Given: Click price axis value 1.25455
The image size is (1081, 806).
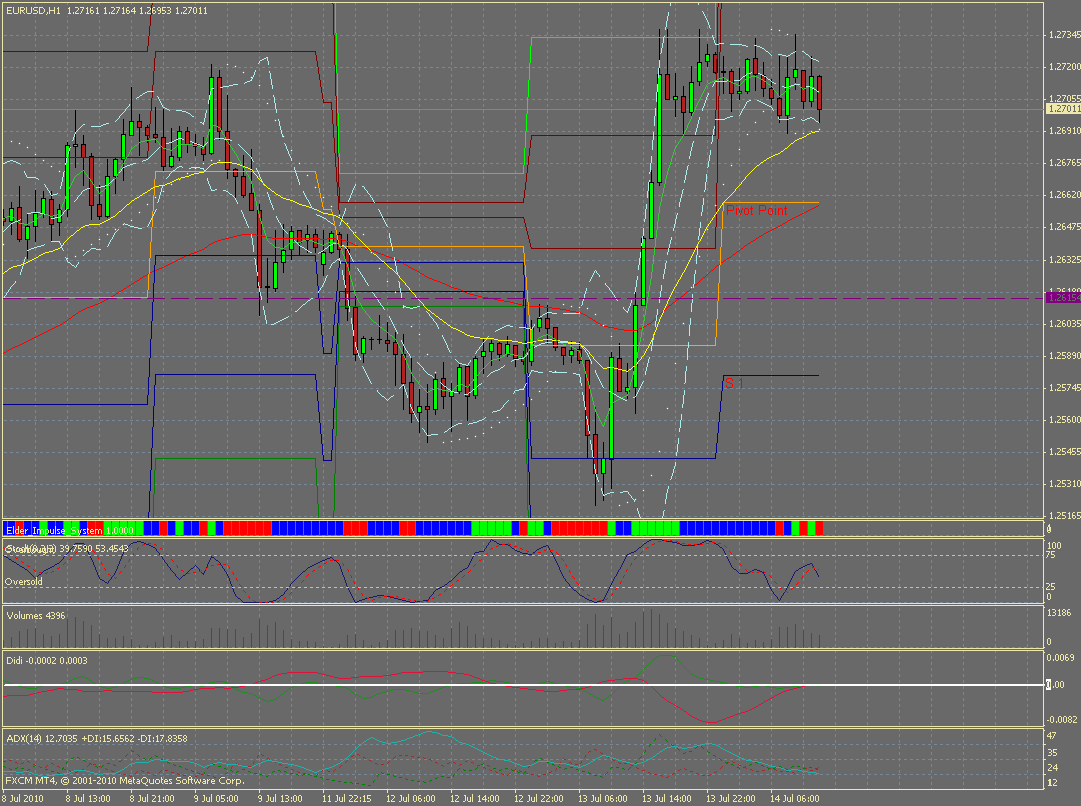Looking at the screenshot, I should [x=1064, y=452].
